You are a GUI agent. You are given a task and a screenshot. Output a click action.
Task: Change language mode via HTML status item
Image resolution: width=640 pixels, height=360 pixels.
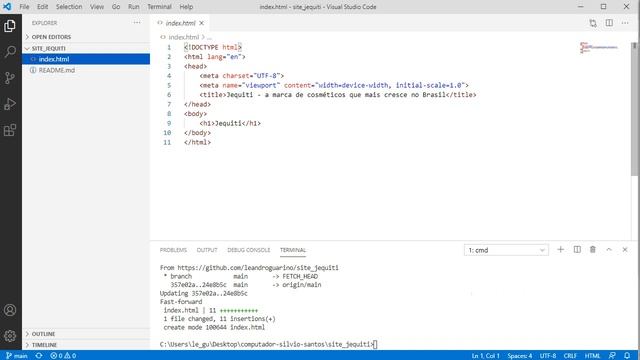[x=592, y=356]
